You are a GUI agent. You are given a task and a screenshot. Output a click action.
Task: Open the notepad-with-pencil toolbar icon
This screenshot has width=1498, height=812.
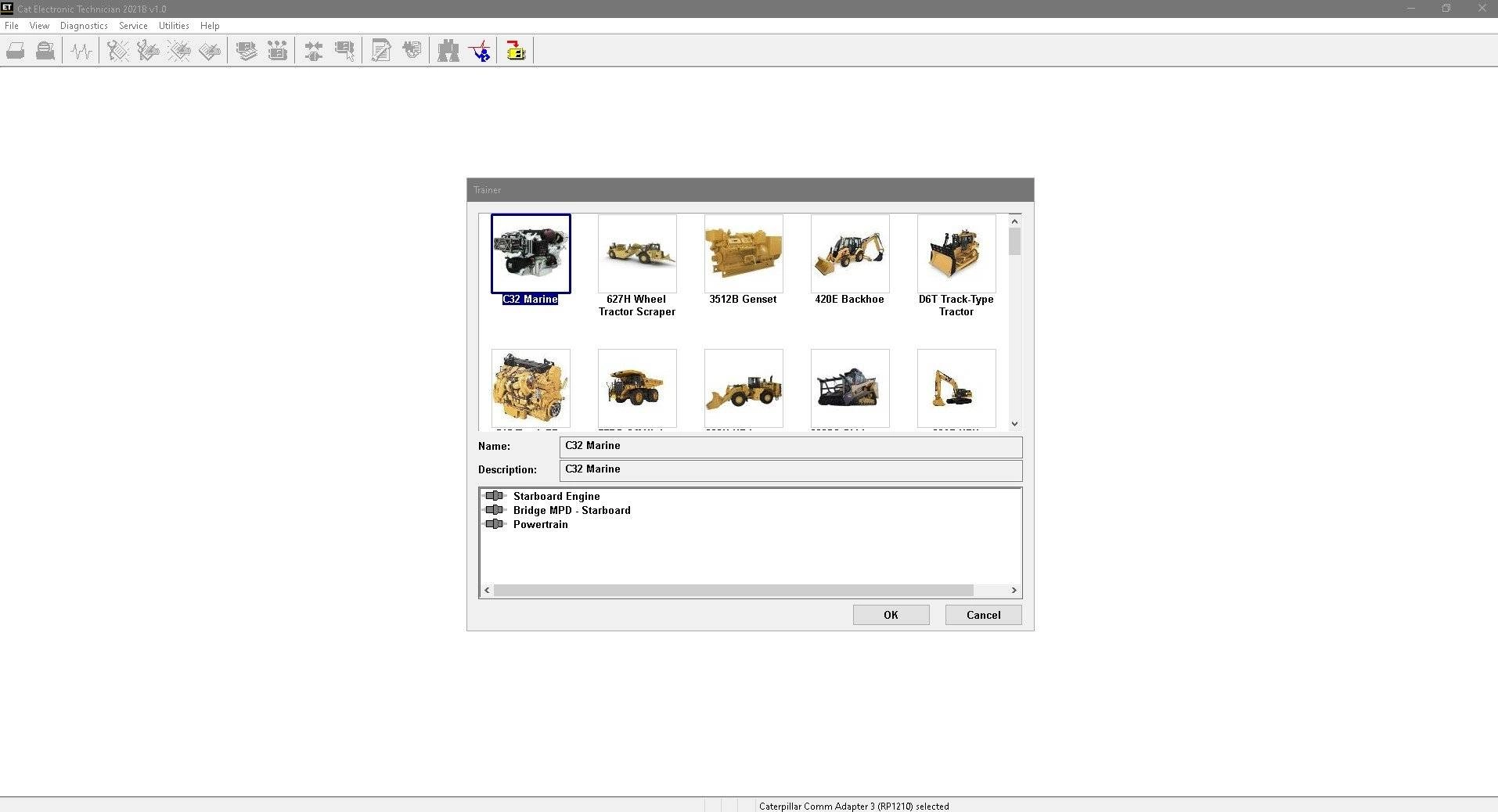tap(381, 52)
